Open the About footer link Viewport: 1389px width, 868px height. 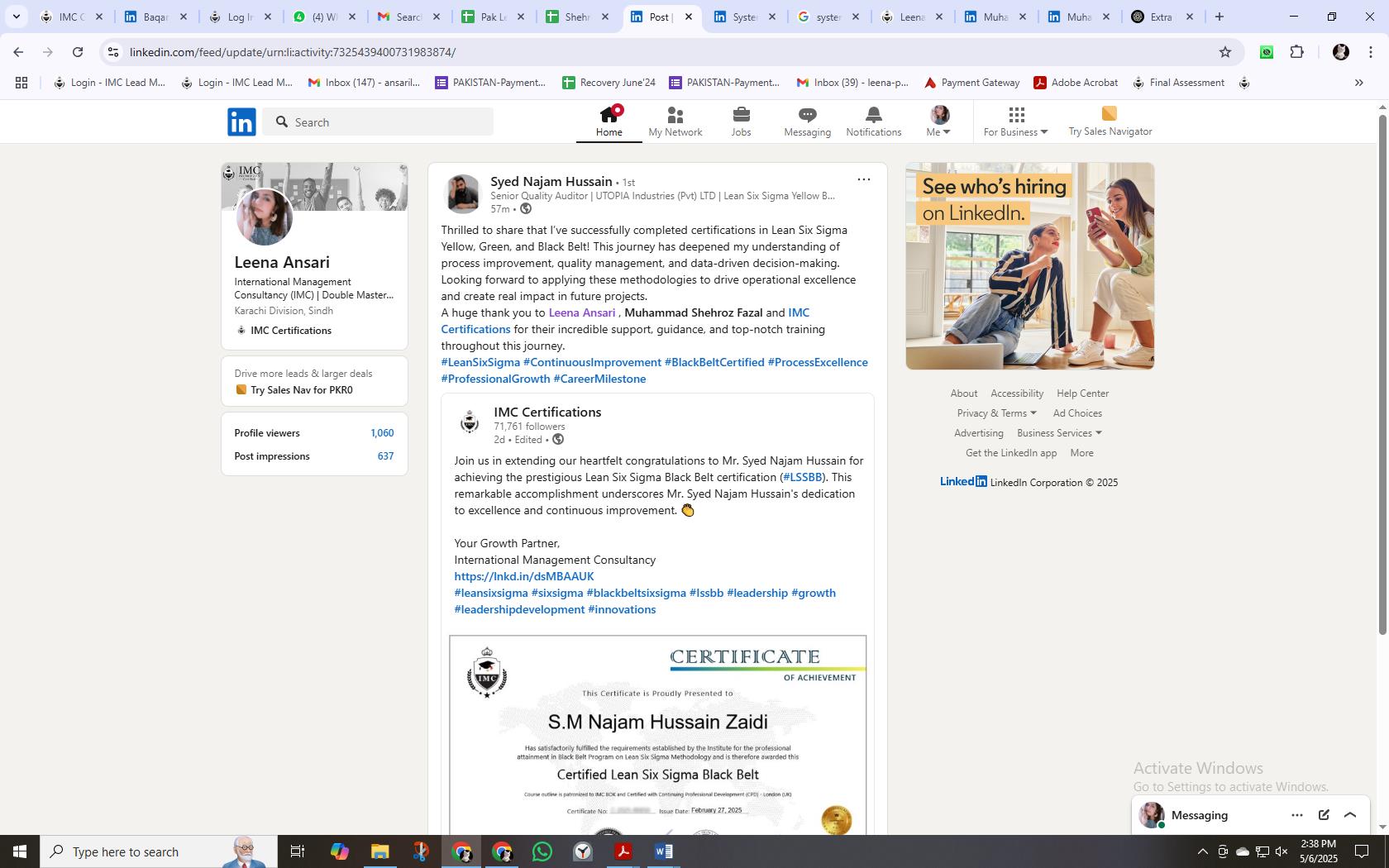964,393
